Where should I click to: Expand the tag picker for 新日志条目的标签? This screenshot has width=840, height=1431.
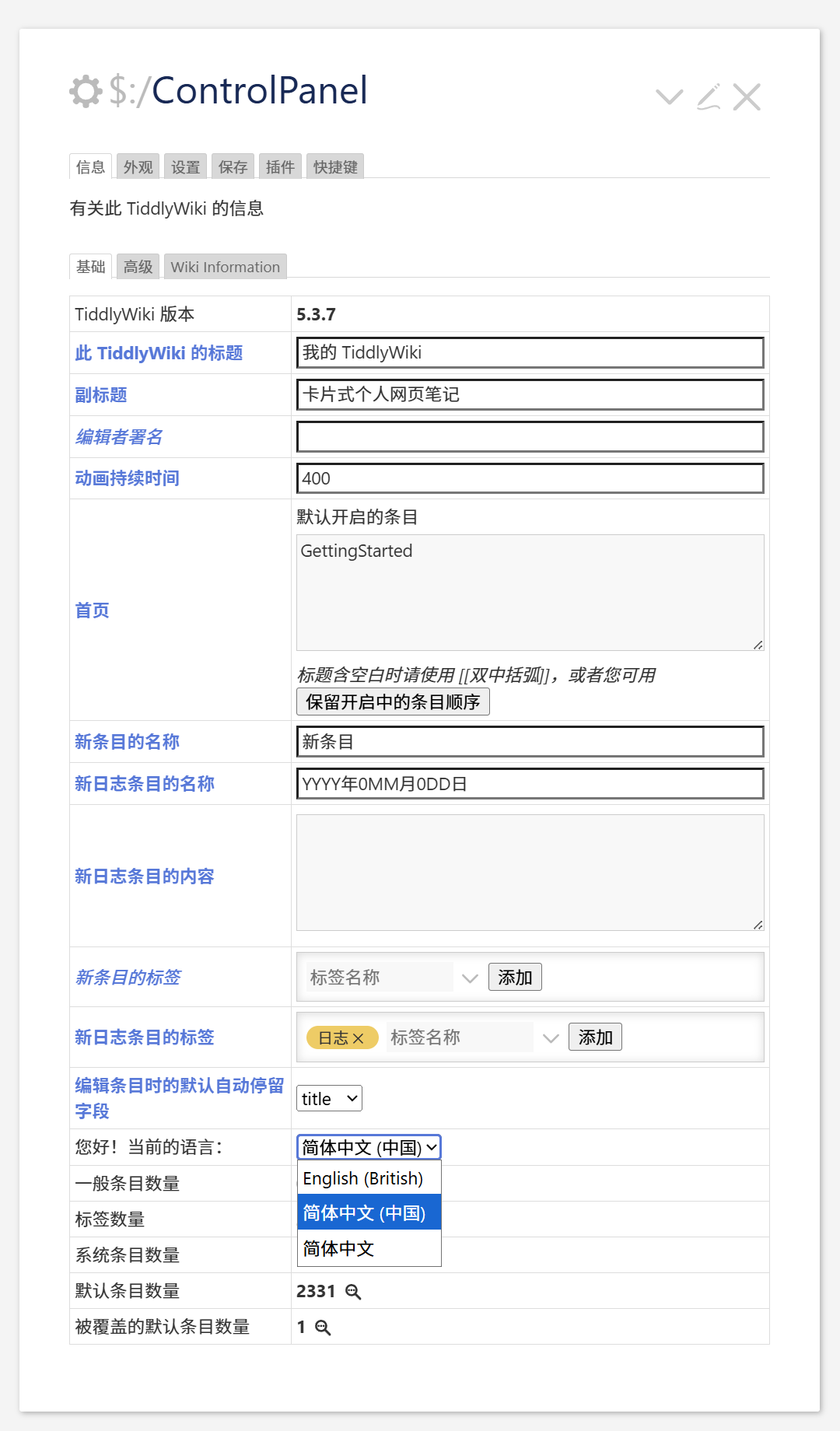pos(551,1038)
